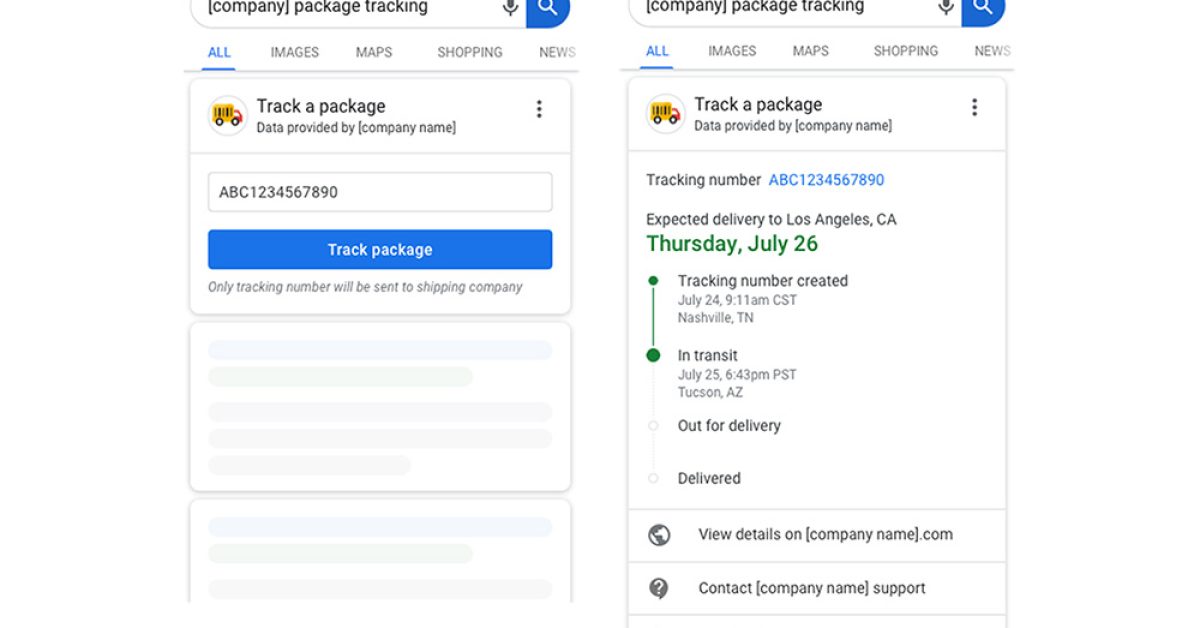Open View details on [company name].com
Viewport: 1200px width, 628px height.
coord(825,534)
